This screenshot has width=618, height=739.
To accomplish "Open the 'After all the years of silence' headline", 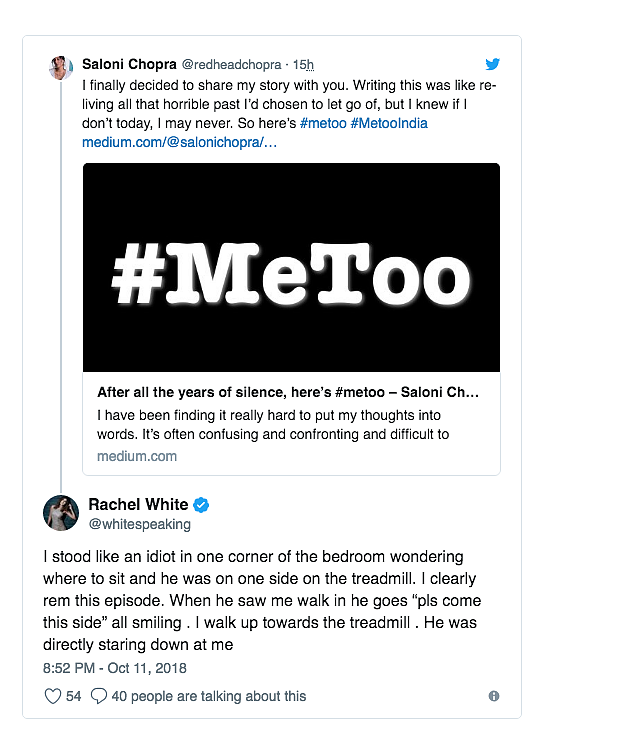I will [288, 392].
